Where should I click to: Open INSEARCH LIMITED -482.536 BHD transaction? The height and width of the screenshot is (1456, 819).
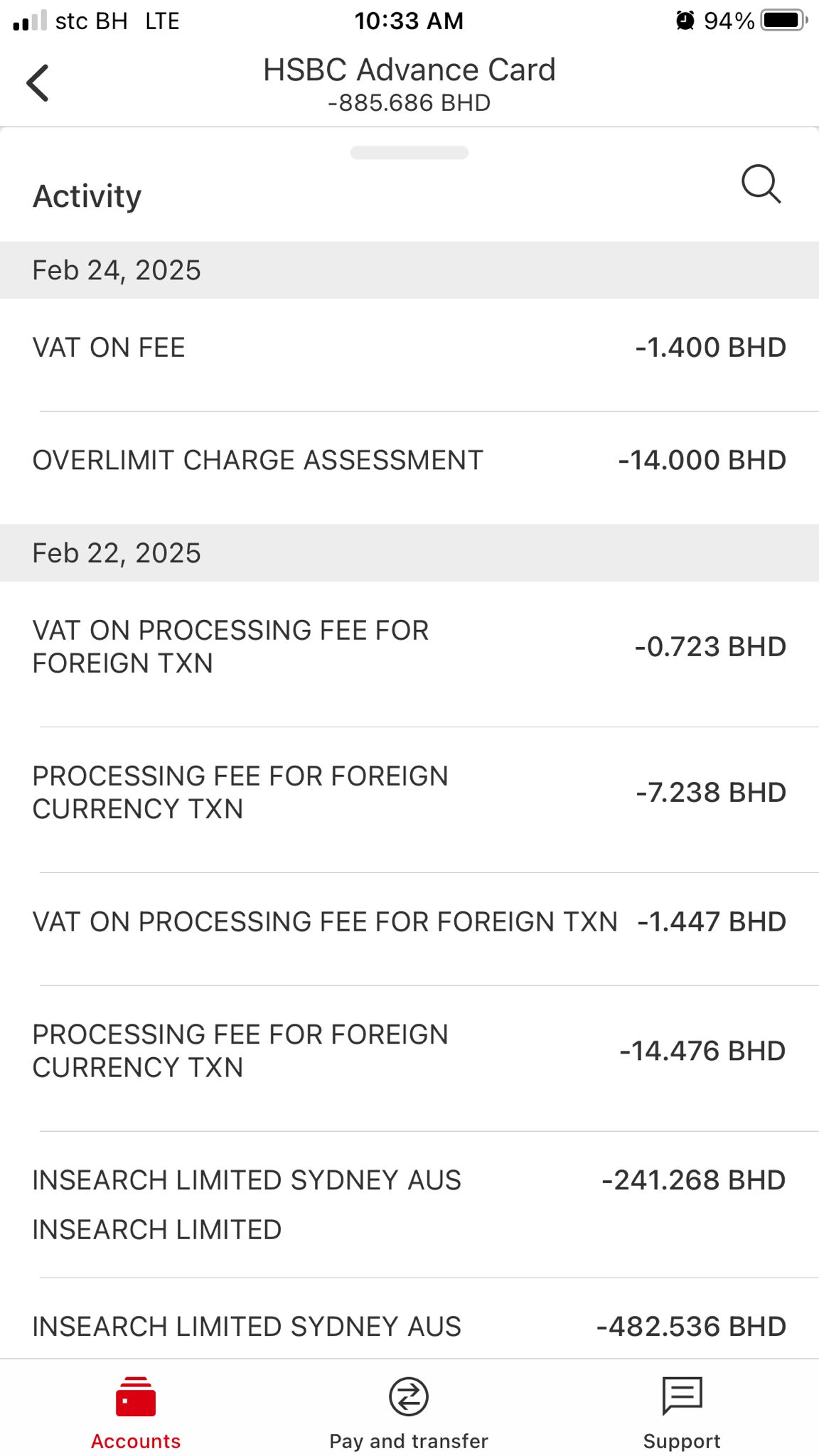[409, 1319]
